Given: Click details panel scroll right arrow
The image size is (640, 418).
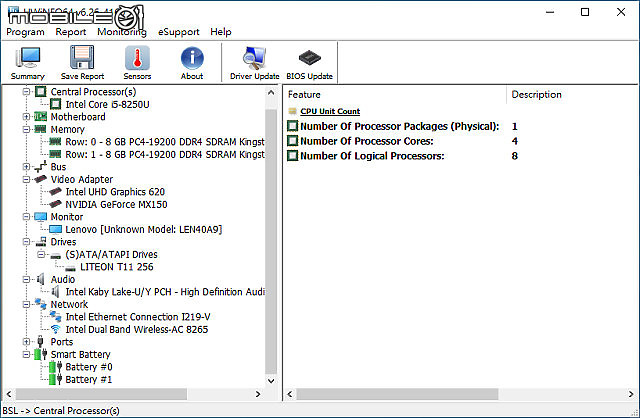Looking at the screenshot, I should (x=631, y=394).
